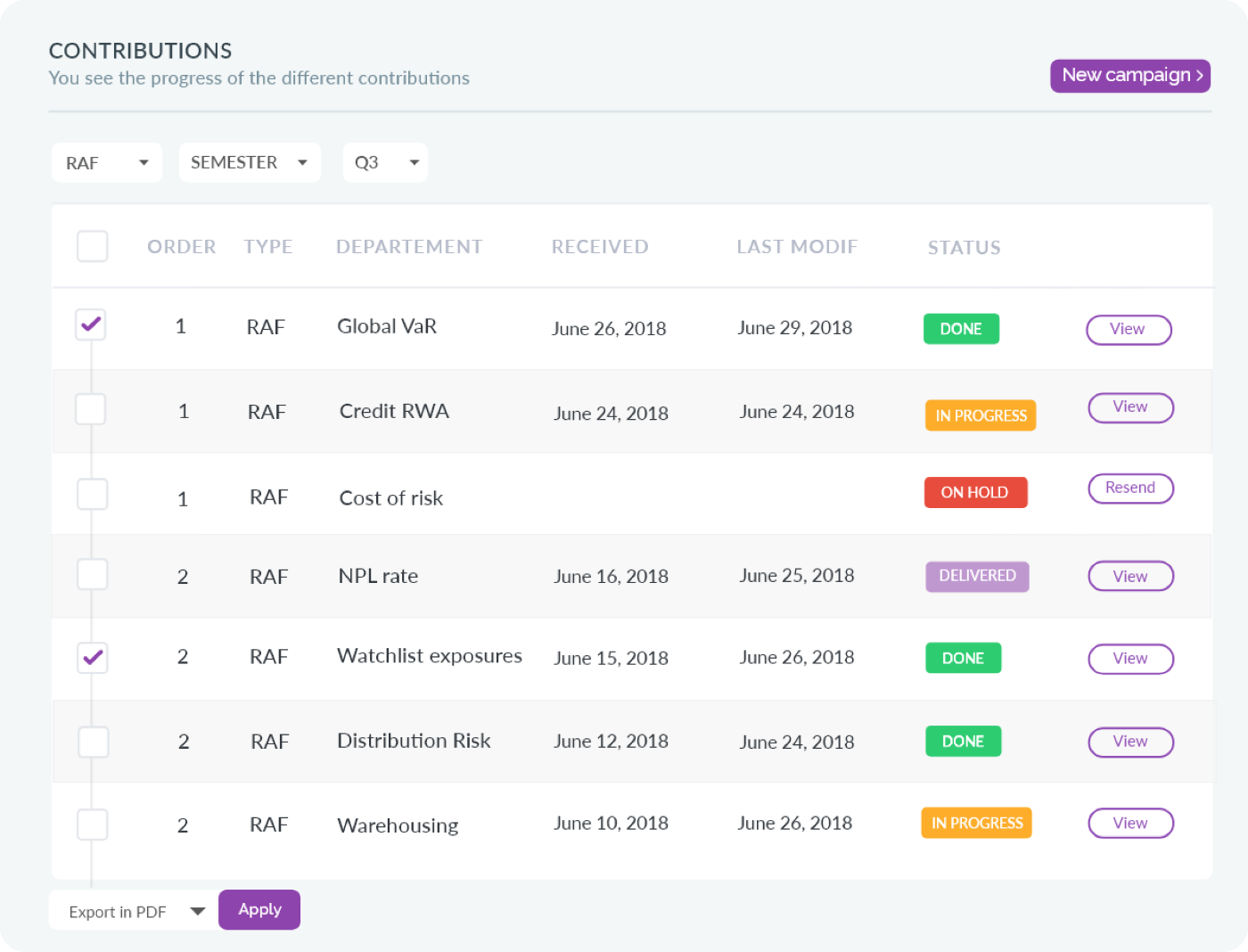Click the DONE badge for Watchlist exposures
The height and width of the screenshot is (952, 1248).
(x=963, y=658)
